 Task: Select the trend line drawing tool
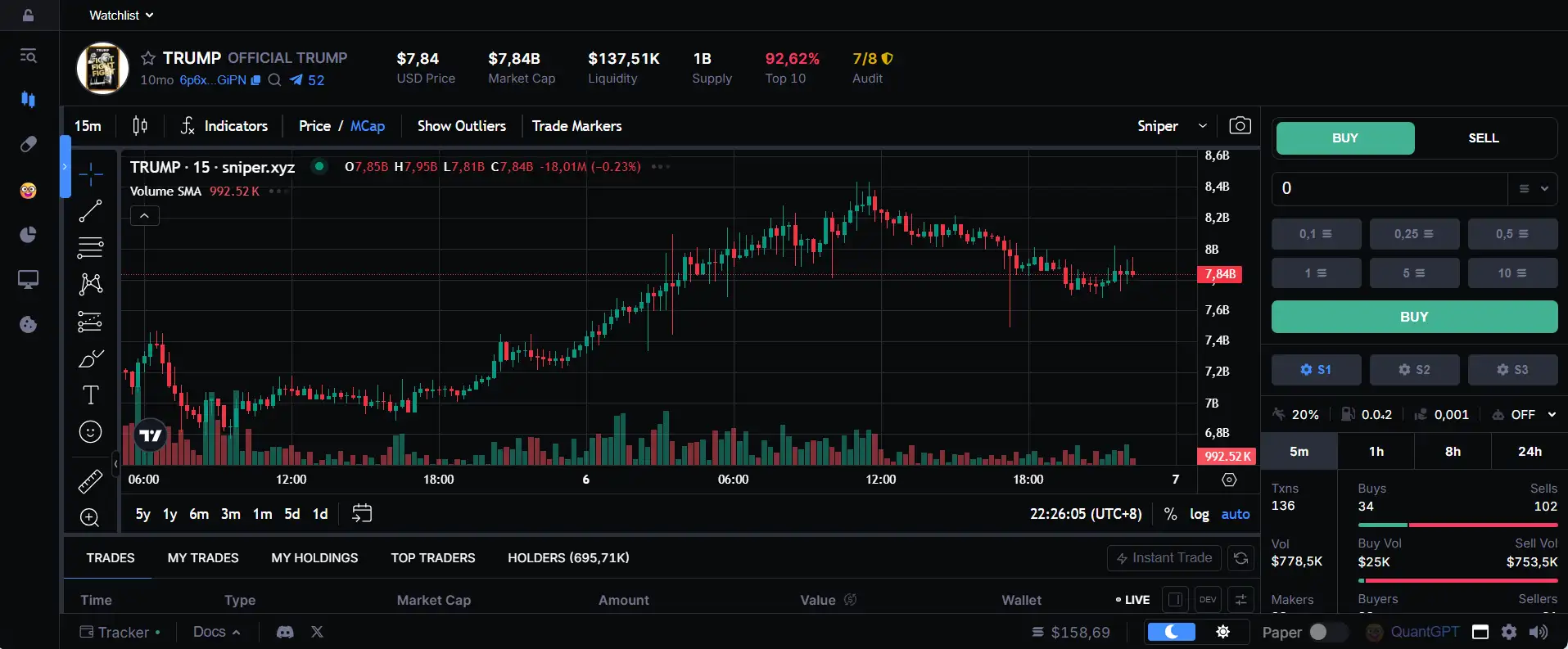90,211
